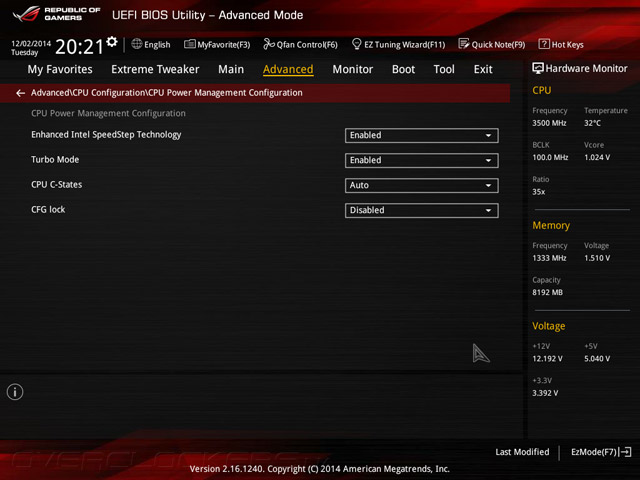Click the CPU section heading in monitor
Viewport: 640px width, 480px height.
(542, 90)
